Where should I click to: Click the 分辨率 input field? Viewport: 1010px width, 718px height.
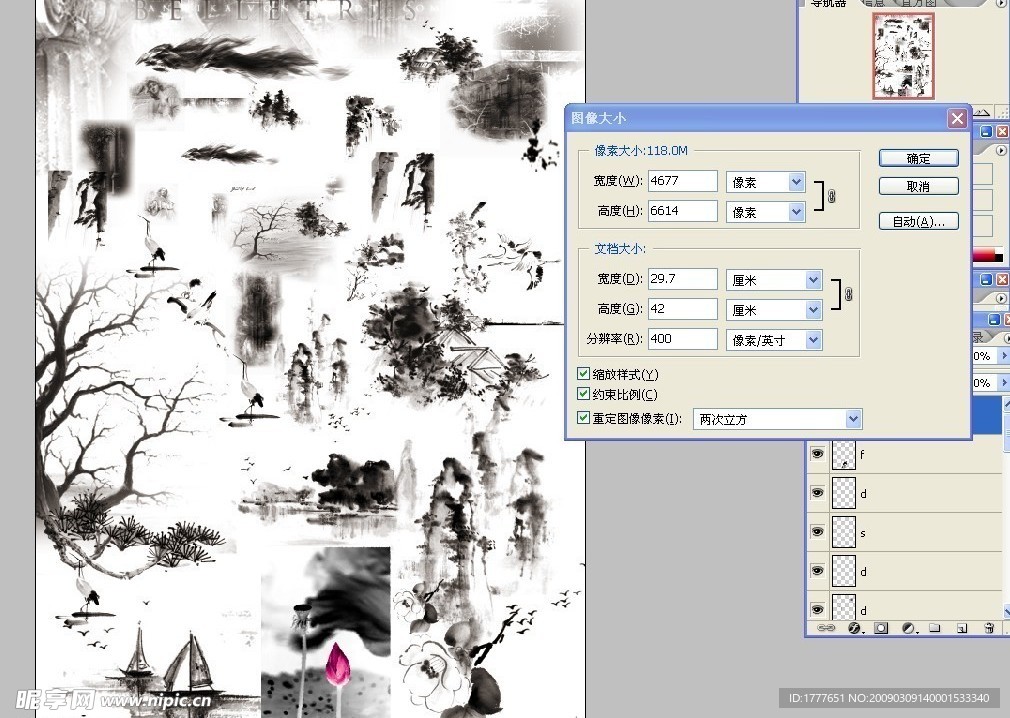coord(682,339)
